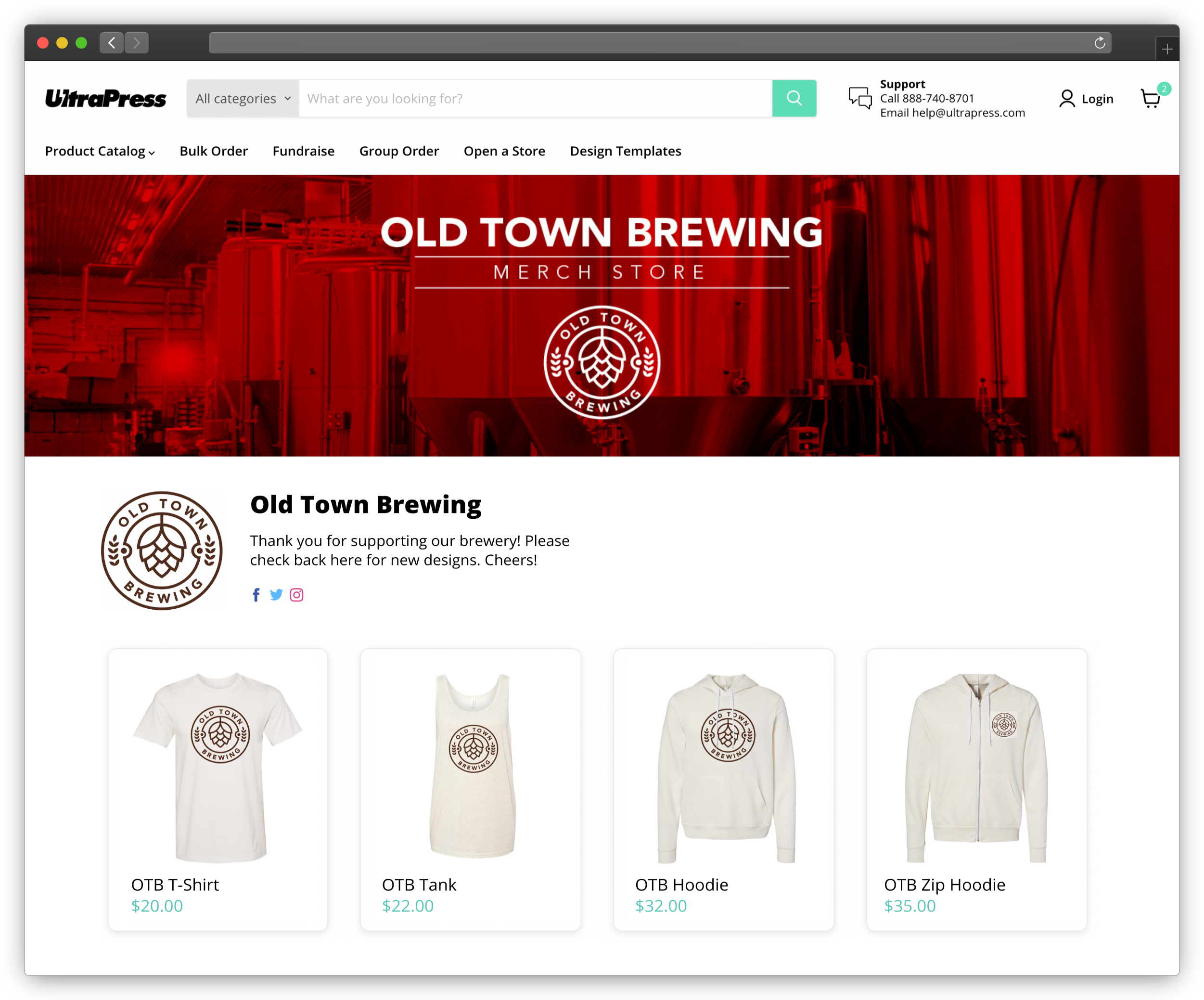This screenshot has height=1000, width=1204.
Task: Click the $35.00 price
Action: (910, 906)
